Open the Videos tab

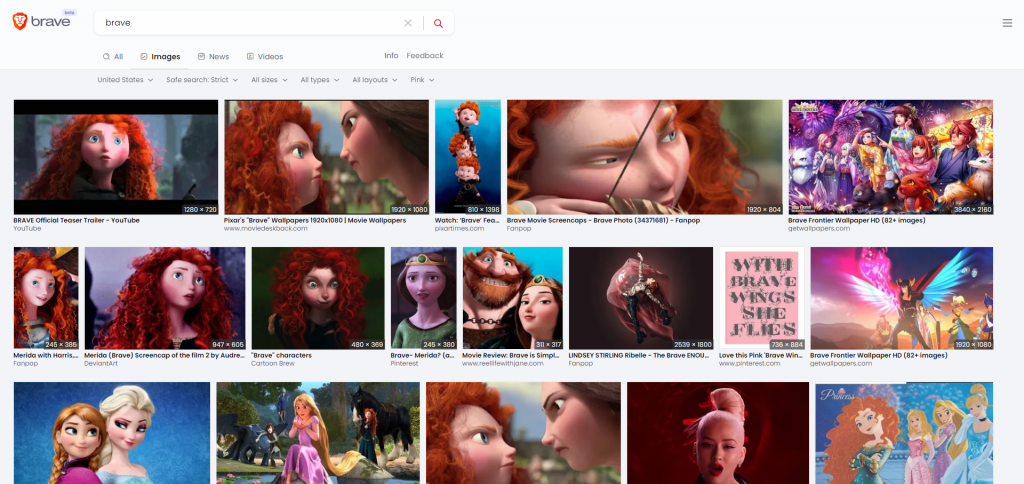(264, 57)
